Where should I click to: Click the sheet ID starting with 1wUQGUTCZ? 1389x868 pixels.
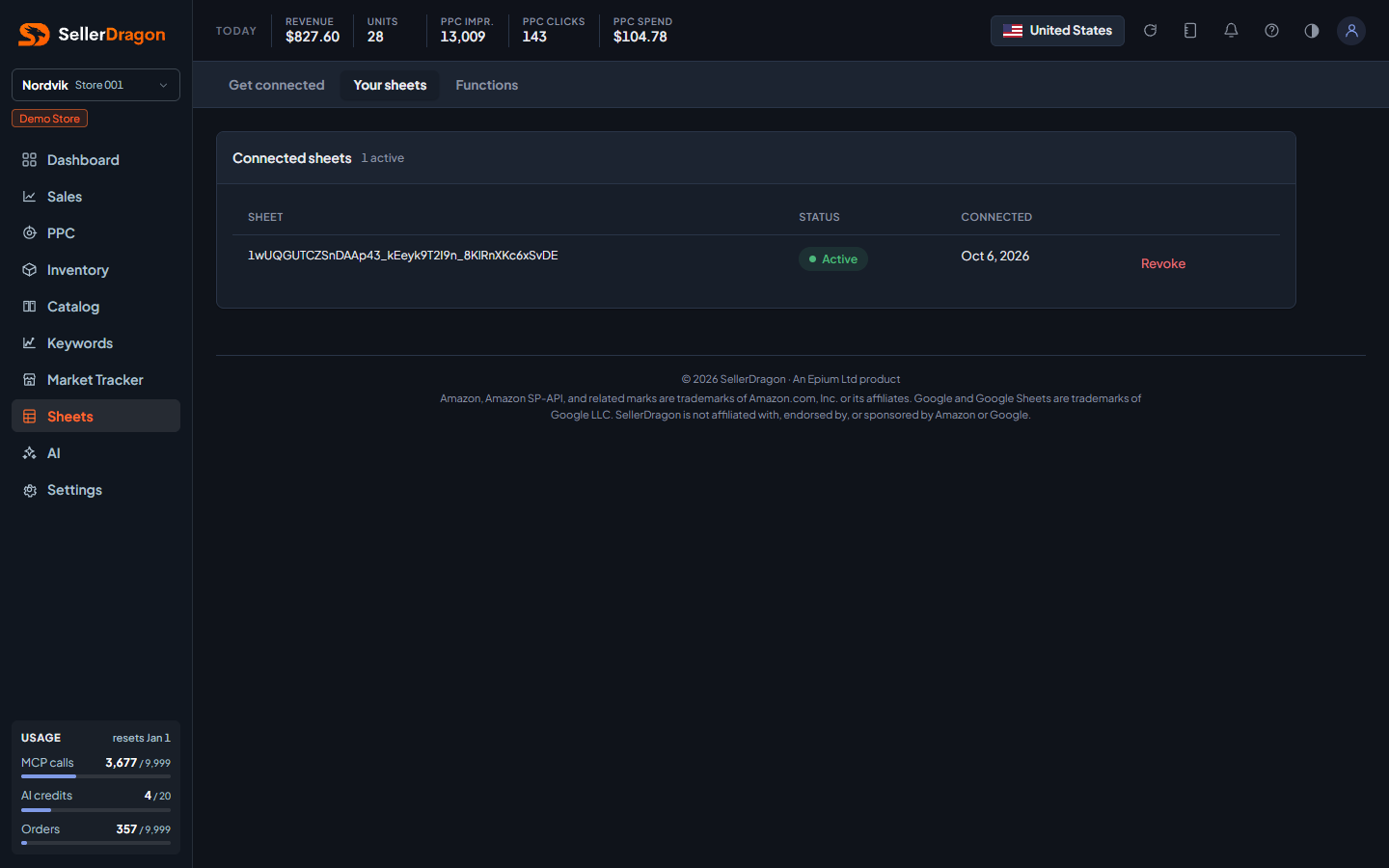tap(403, 256)
